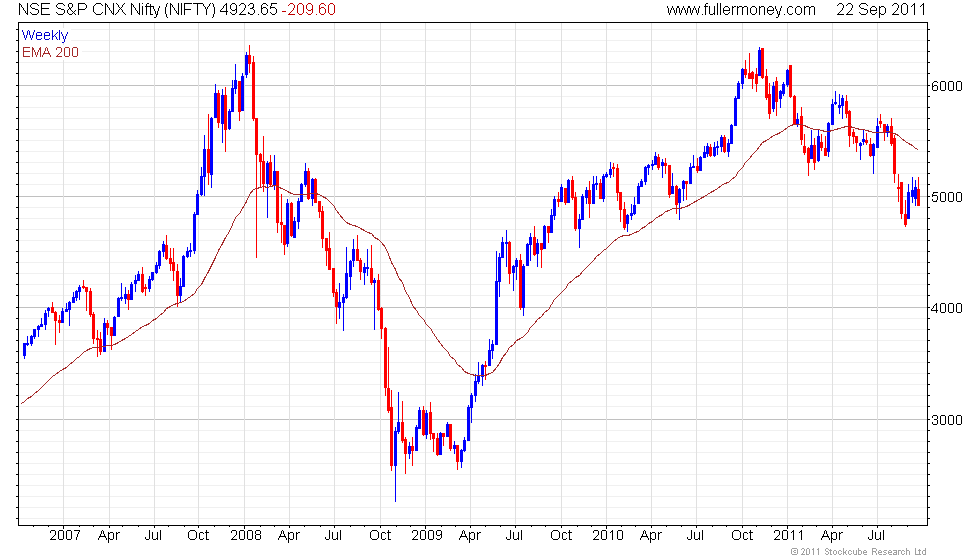Select the 2009 year label on time axis
The image size is (980, 560).
(427, 536)
